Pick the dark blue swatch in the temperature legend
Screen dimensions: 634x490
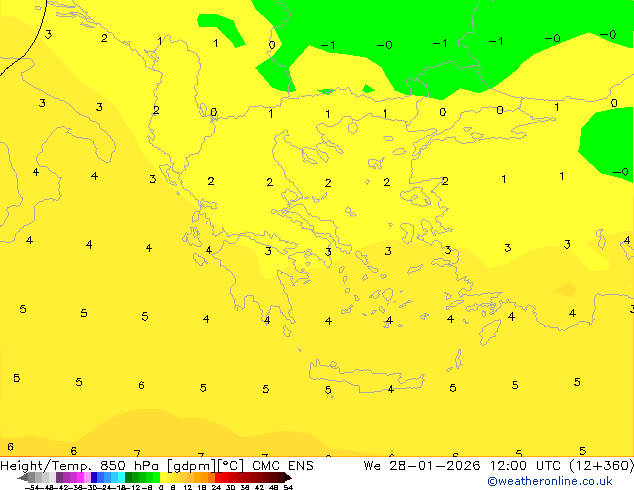click(x=94, y=478)
